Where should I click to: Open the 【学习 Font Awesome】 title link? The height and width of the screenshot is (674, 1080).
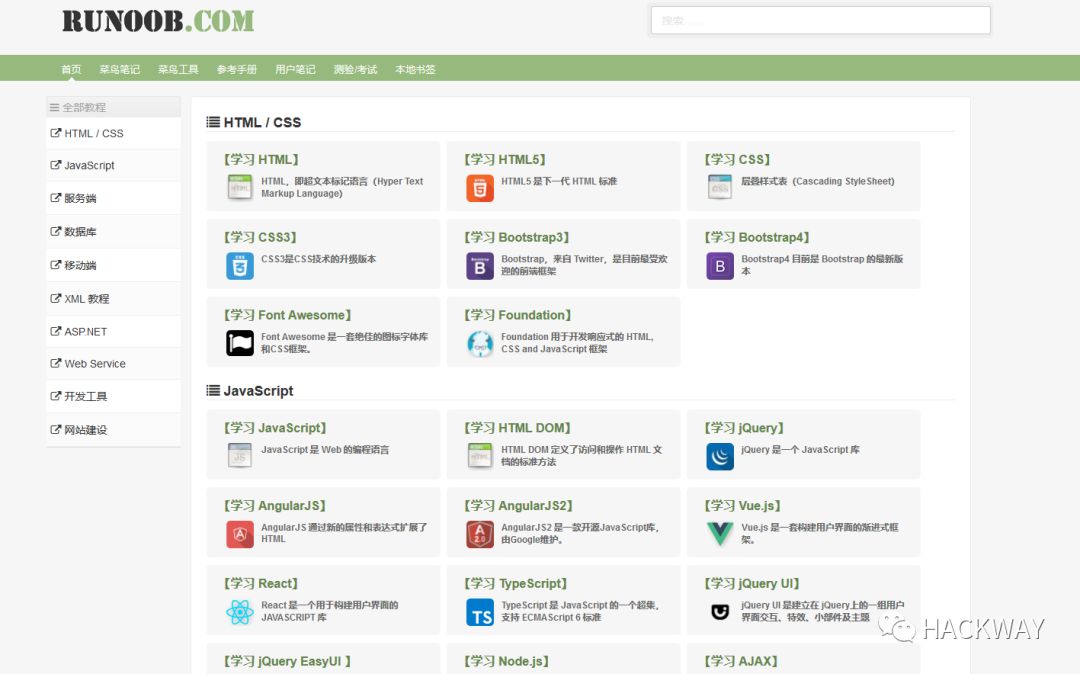click(x=287, y=315)
